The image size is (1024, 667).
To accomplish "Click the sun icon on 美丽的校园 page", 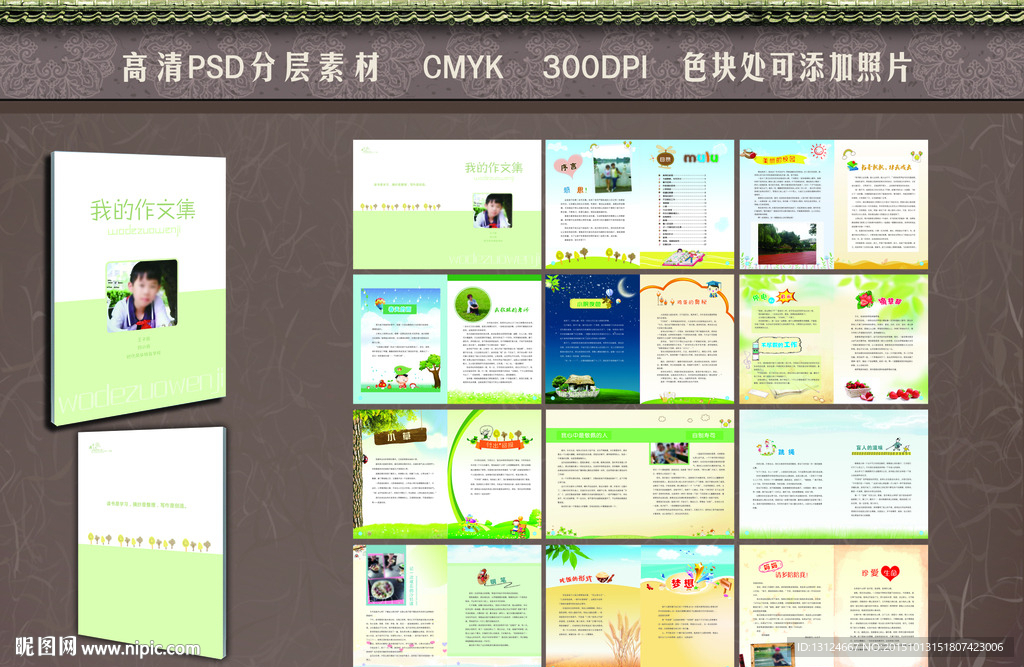I will point(818,152).
